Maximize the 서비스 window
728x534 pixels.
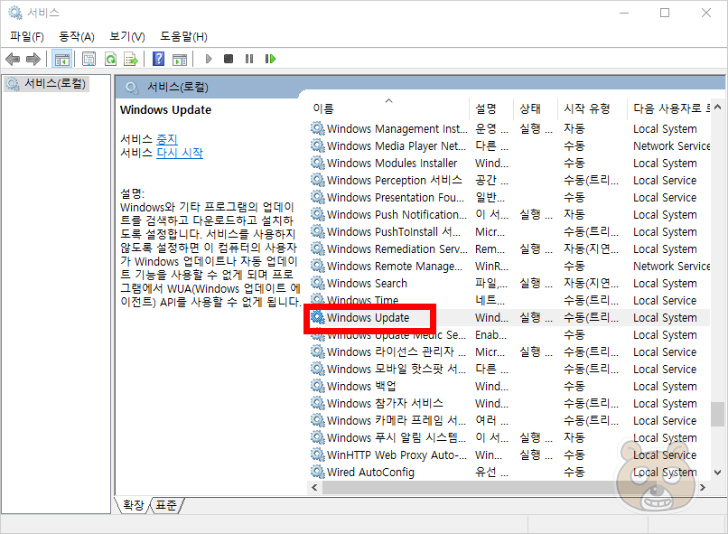pyautogui.click(x=665, y=13)
